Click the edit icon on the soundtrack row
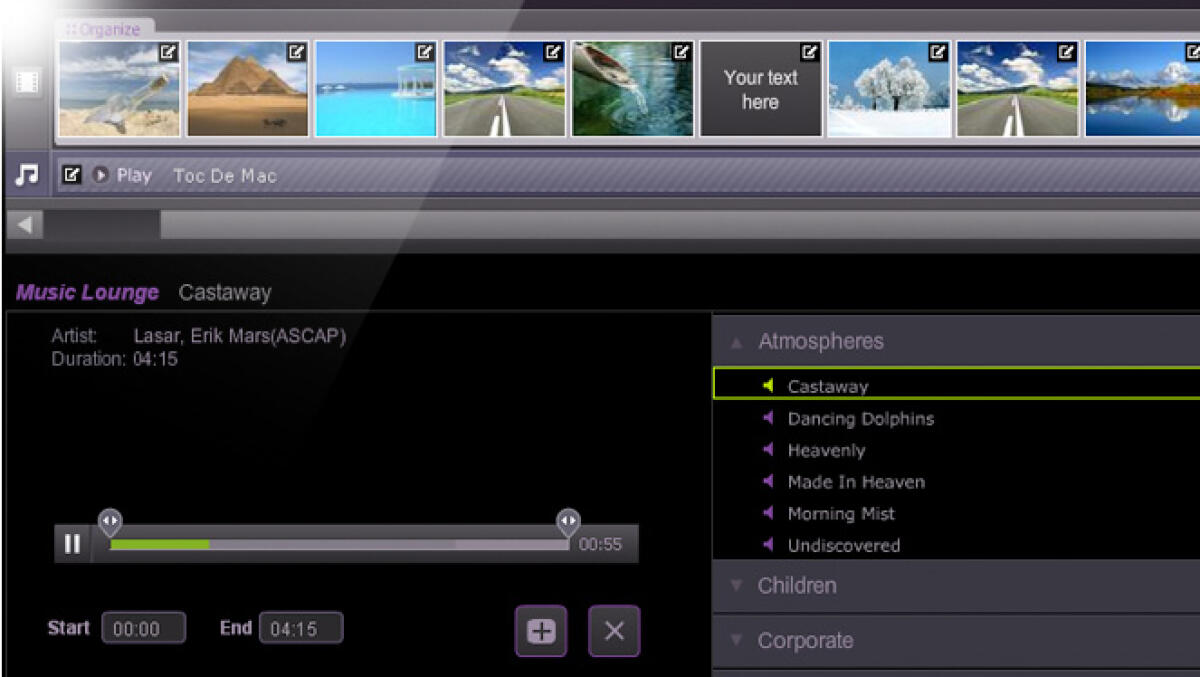Image resolution: width=1200 pixels, height=677 pixels. 71,175
